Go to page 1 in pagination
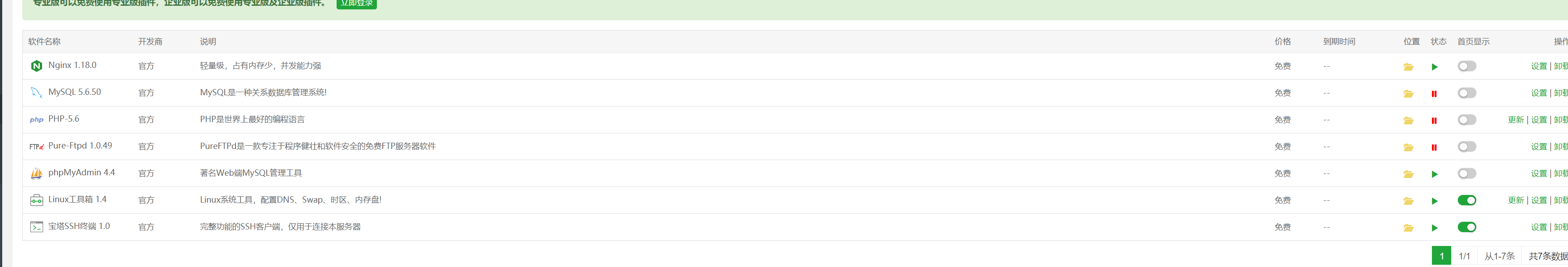1568x267 pixels. 1441,256
